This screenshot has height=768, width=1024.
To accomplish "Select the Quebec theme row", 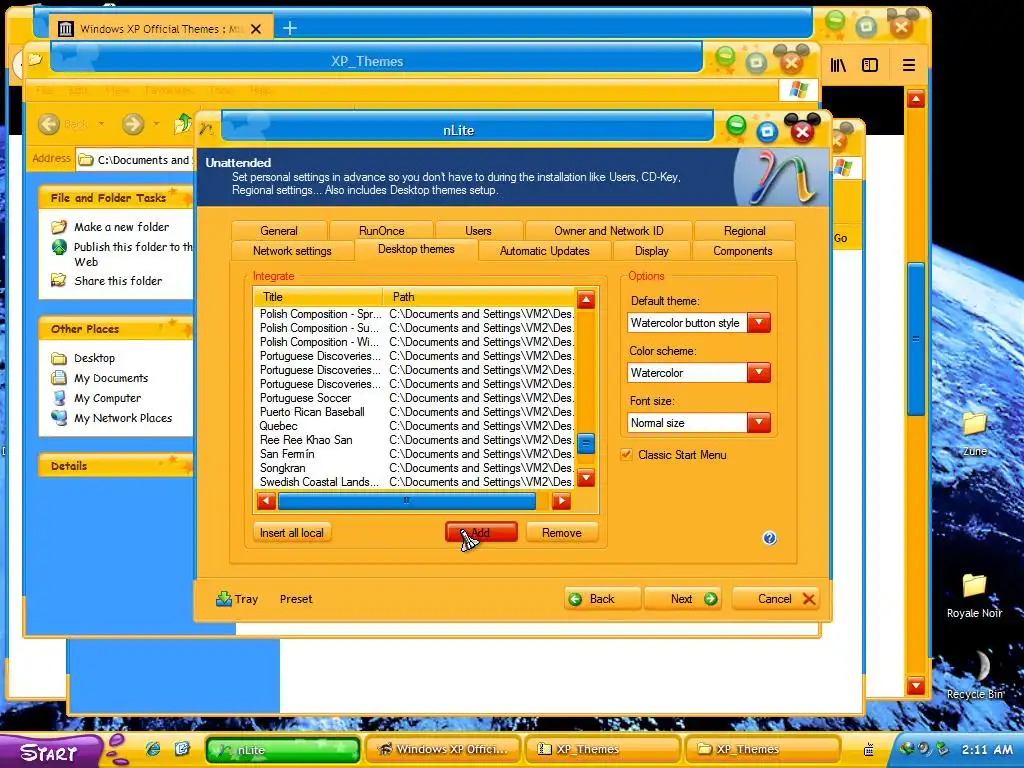I will 415,426.
